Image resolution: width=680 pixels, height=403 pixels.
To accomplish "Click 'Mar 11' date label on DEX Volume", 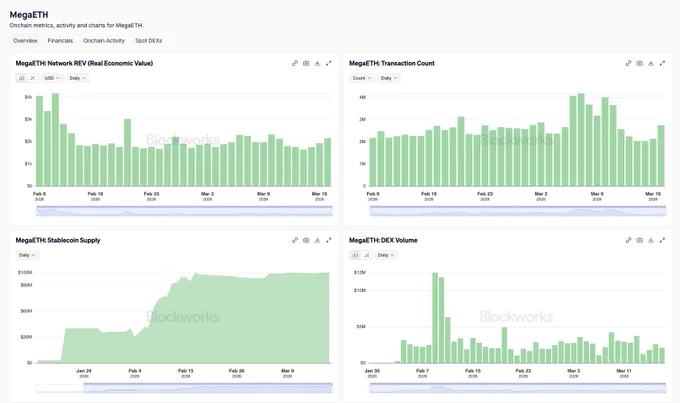I will pyautogui.click(x=624, y=373).
